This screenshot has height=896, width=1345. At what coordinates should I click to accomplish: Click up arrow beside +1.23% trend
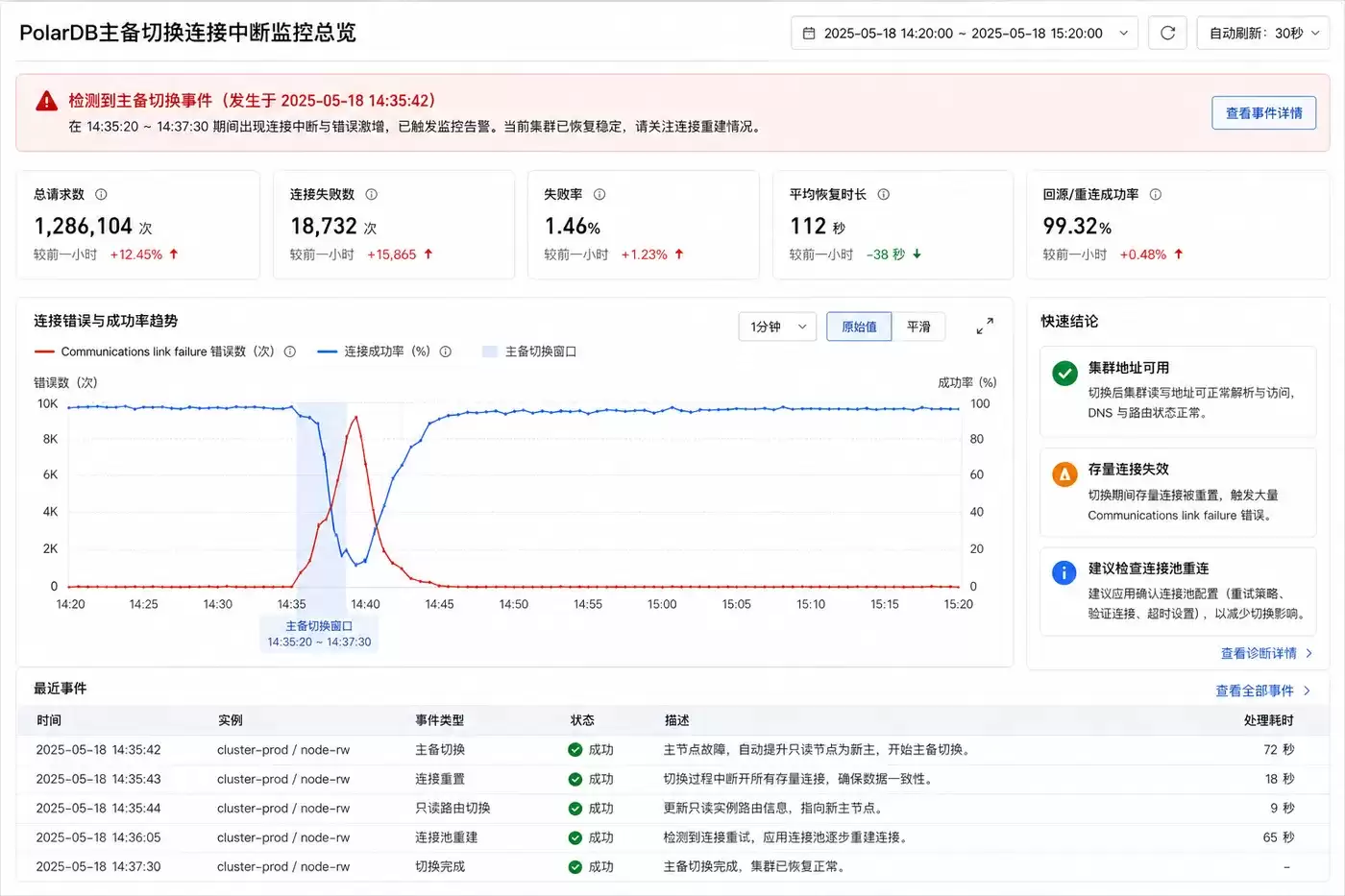click(679, 254)
